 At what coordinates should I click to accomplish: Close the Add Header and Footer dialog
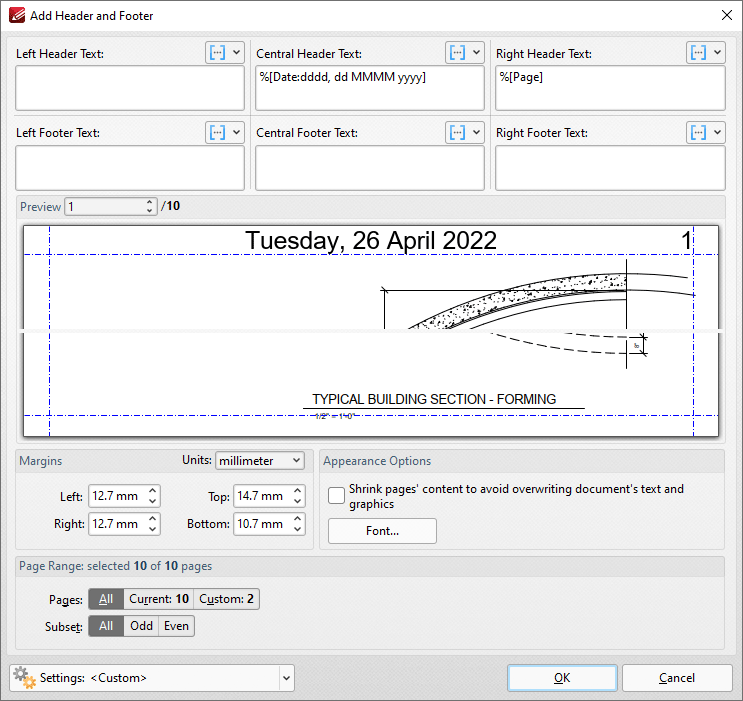click(726, 16)
